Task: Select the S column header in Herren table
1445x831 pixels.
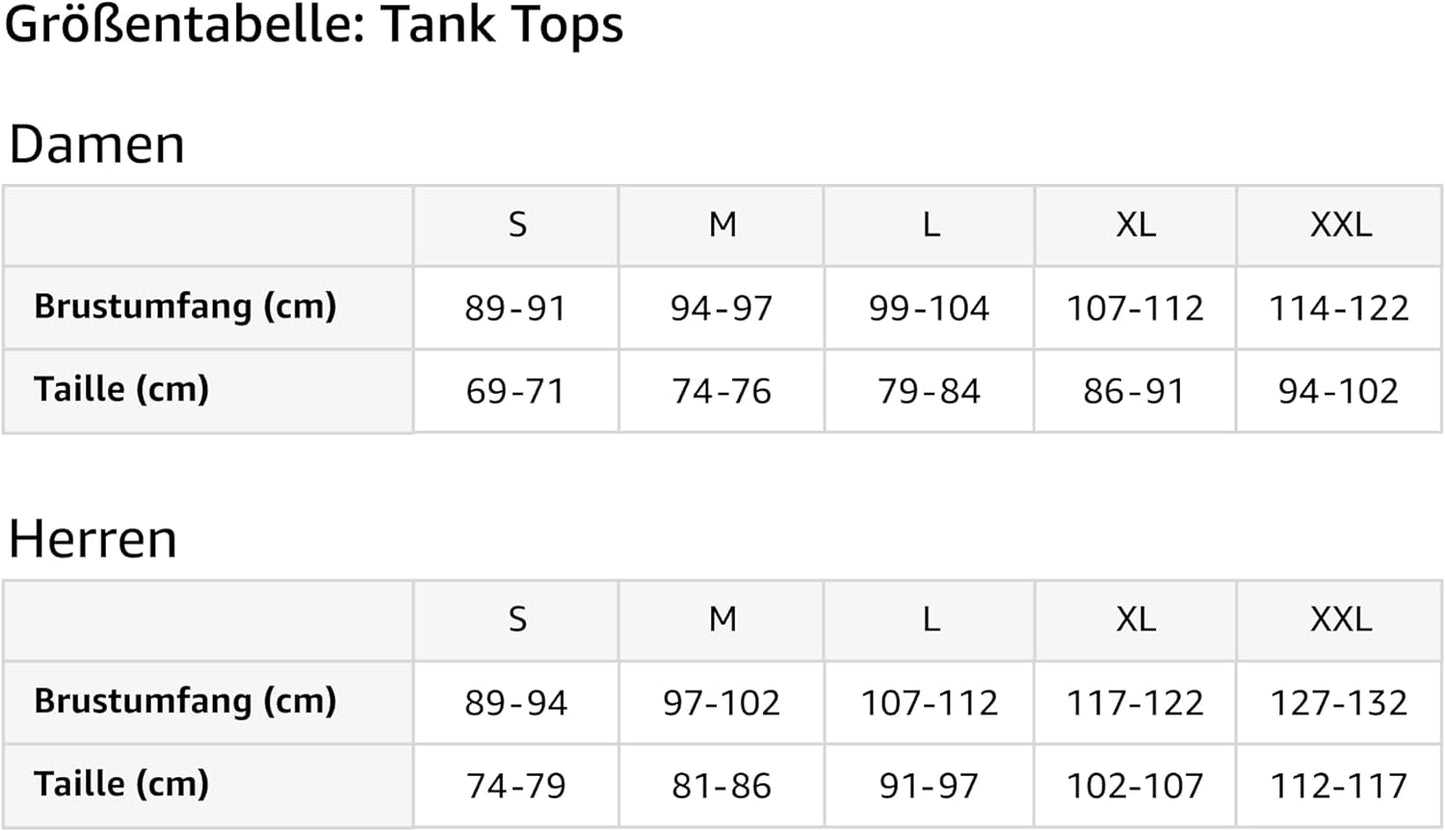Action: point(516,620)
